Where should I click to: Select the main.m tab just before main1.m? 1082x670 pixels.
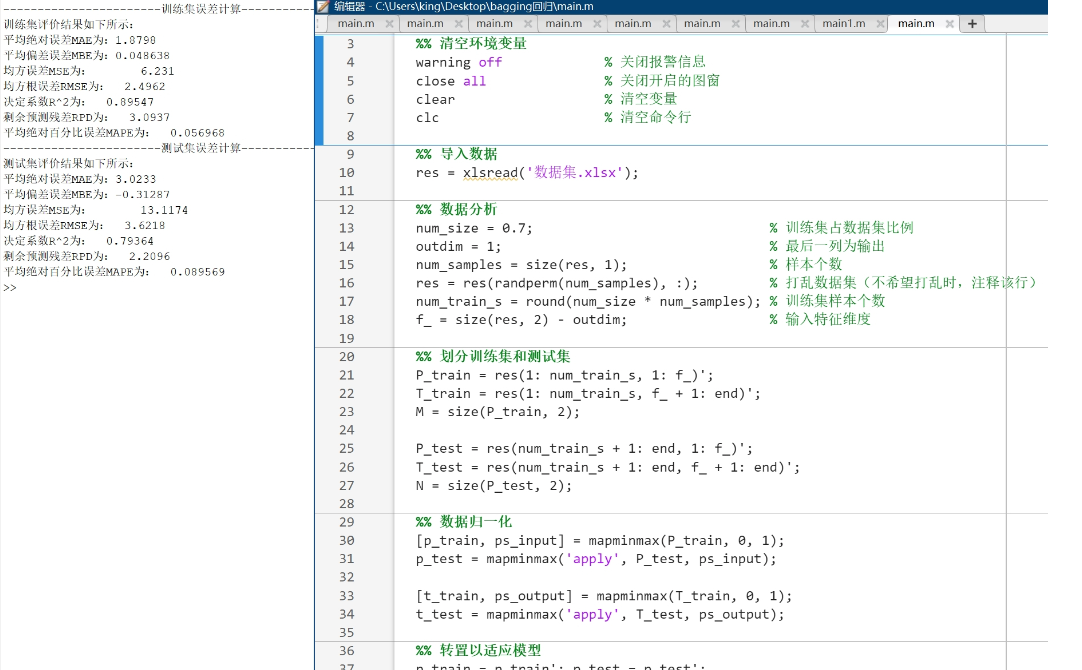tap(771, 23)
